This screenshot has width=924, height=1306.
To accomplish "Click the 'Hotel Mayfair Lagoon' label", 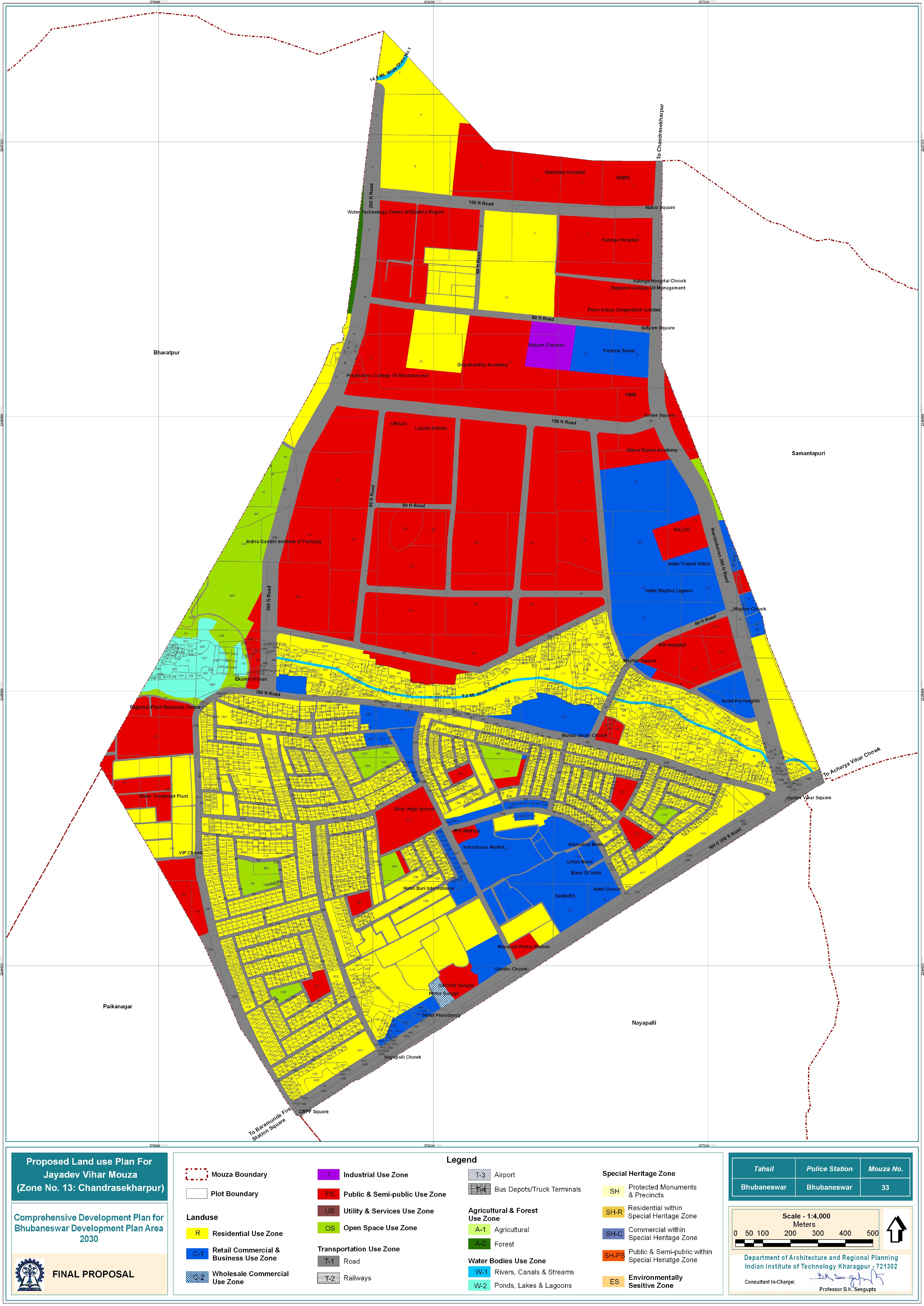I will coord(668,590).
